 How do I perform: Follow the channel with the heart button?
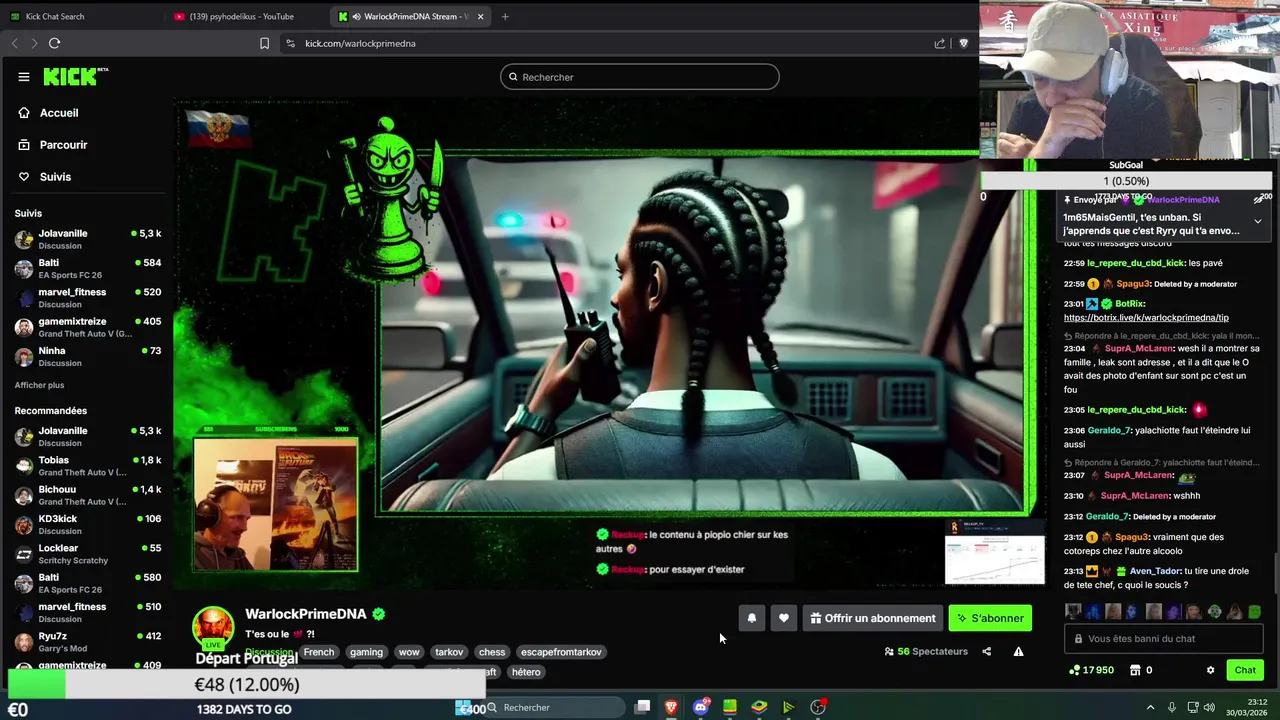tap(784, 618)
